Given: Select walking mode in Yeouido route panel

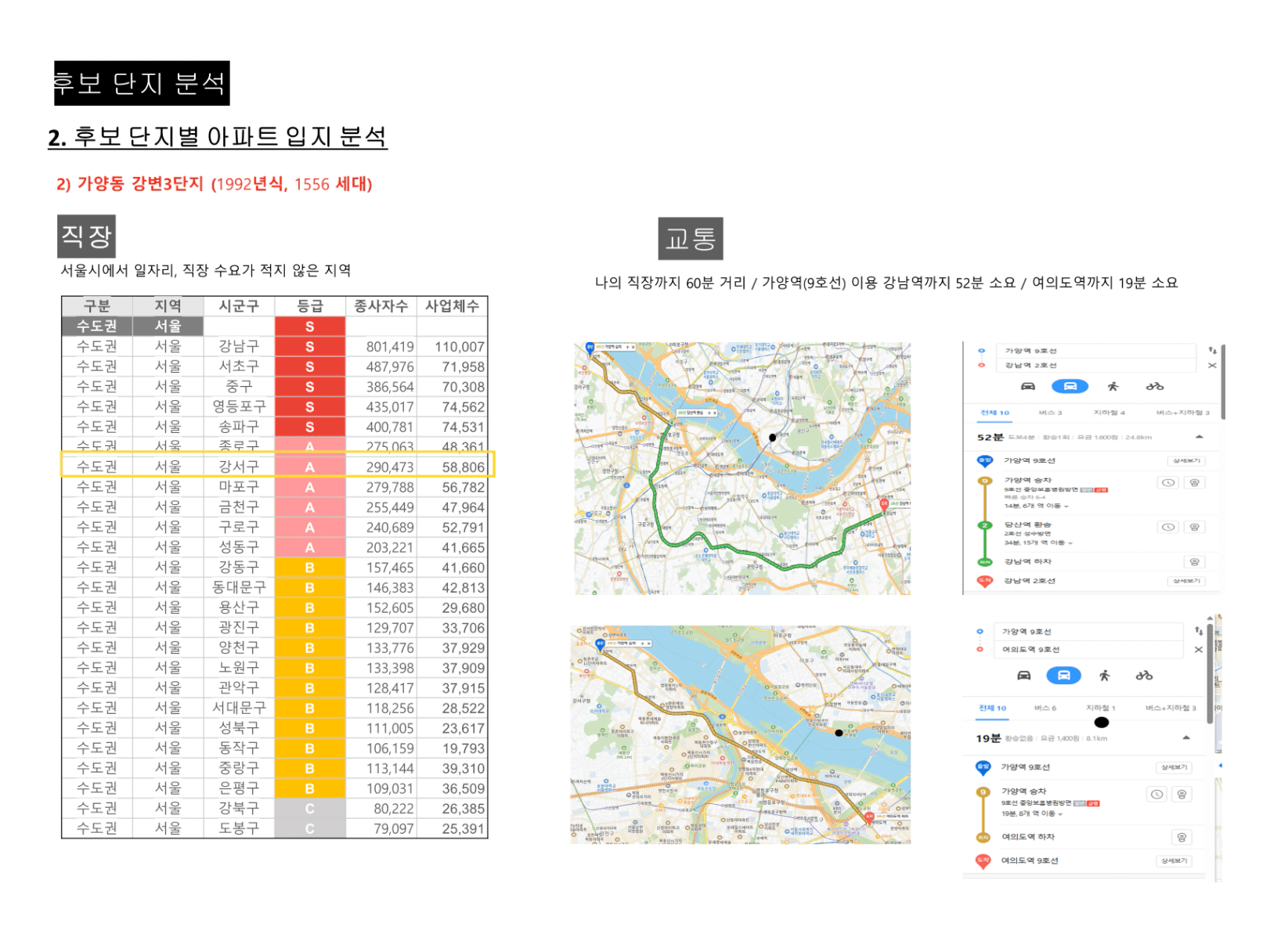Looking at the screenshot, I should (x=1104, y=675).
